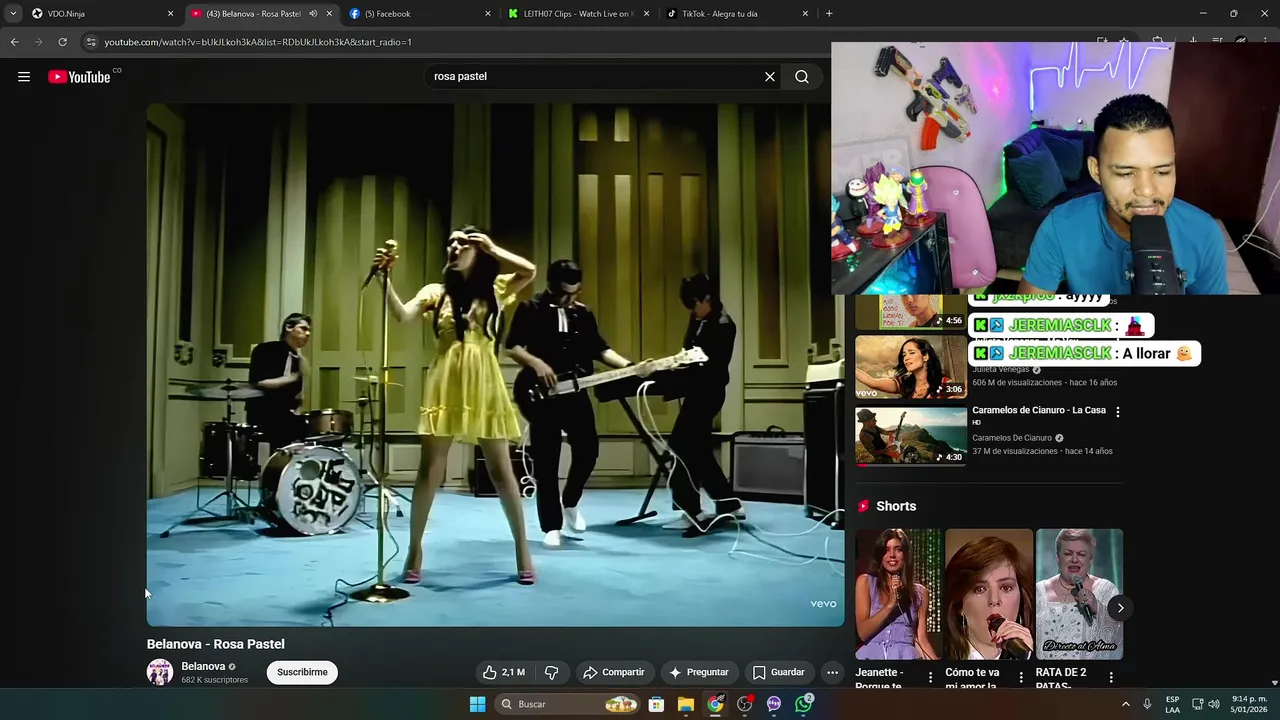Open the Compartir share dialog
The height and width of the screenshot is (720, 1280).
click(x=614, y=672)
